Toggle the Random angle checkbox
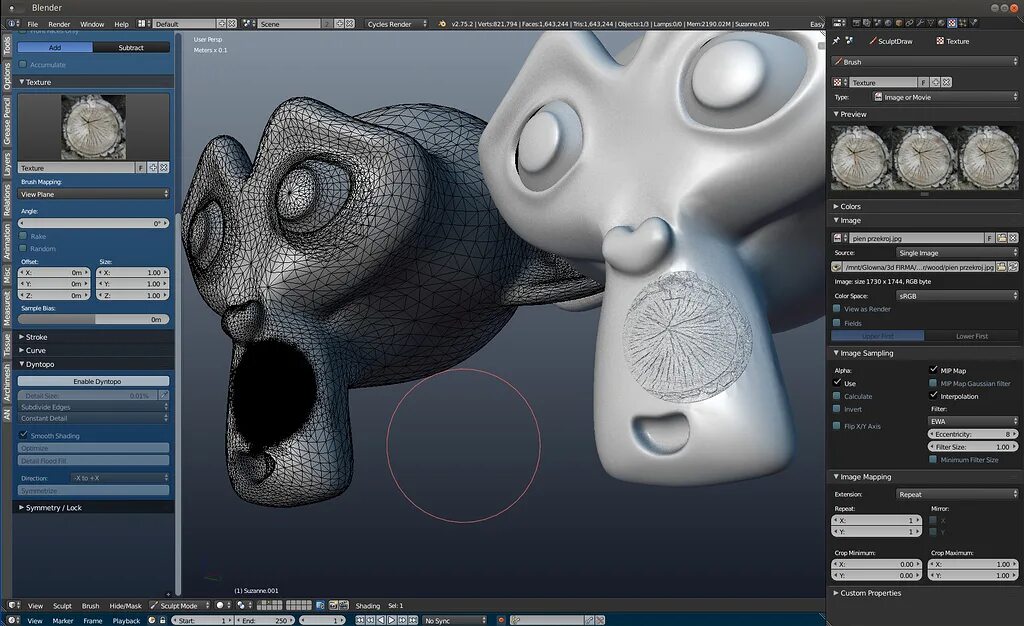 [24, 248]
